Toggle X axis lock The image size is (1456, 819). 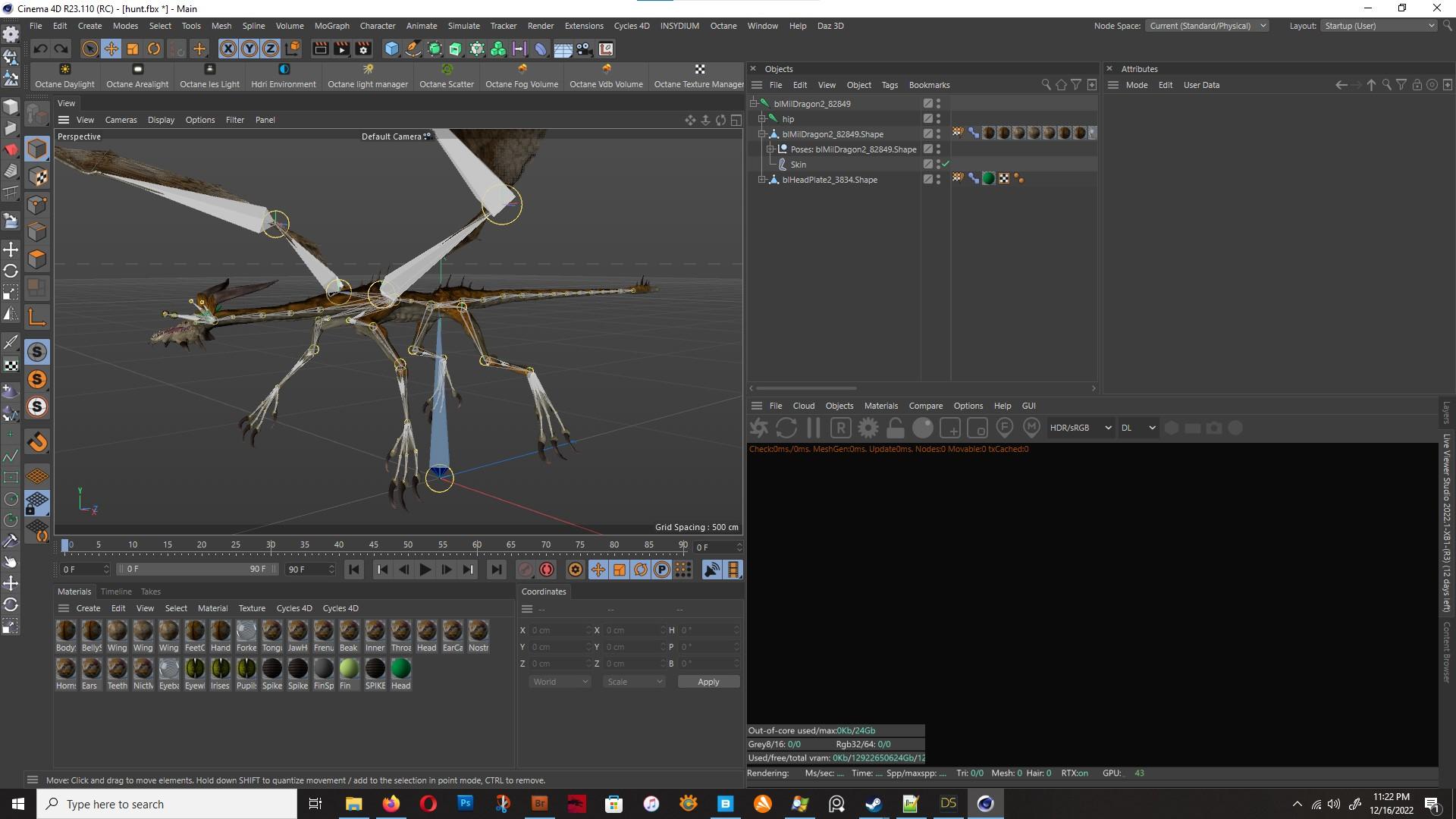[227, 49]
